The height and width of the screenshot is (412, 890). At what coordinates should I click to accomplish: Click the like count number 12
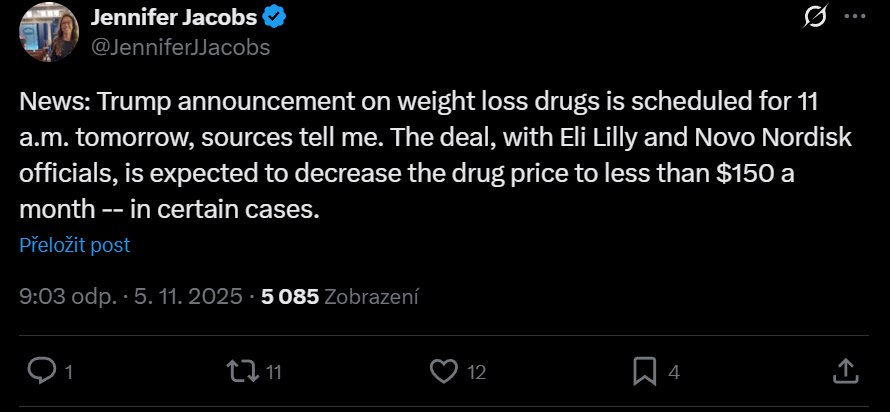coord(476,373)
